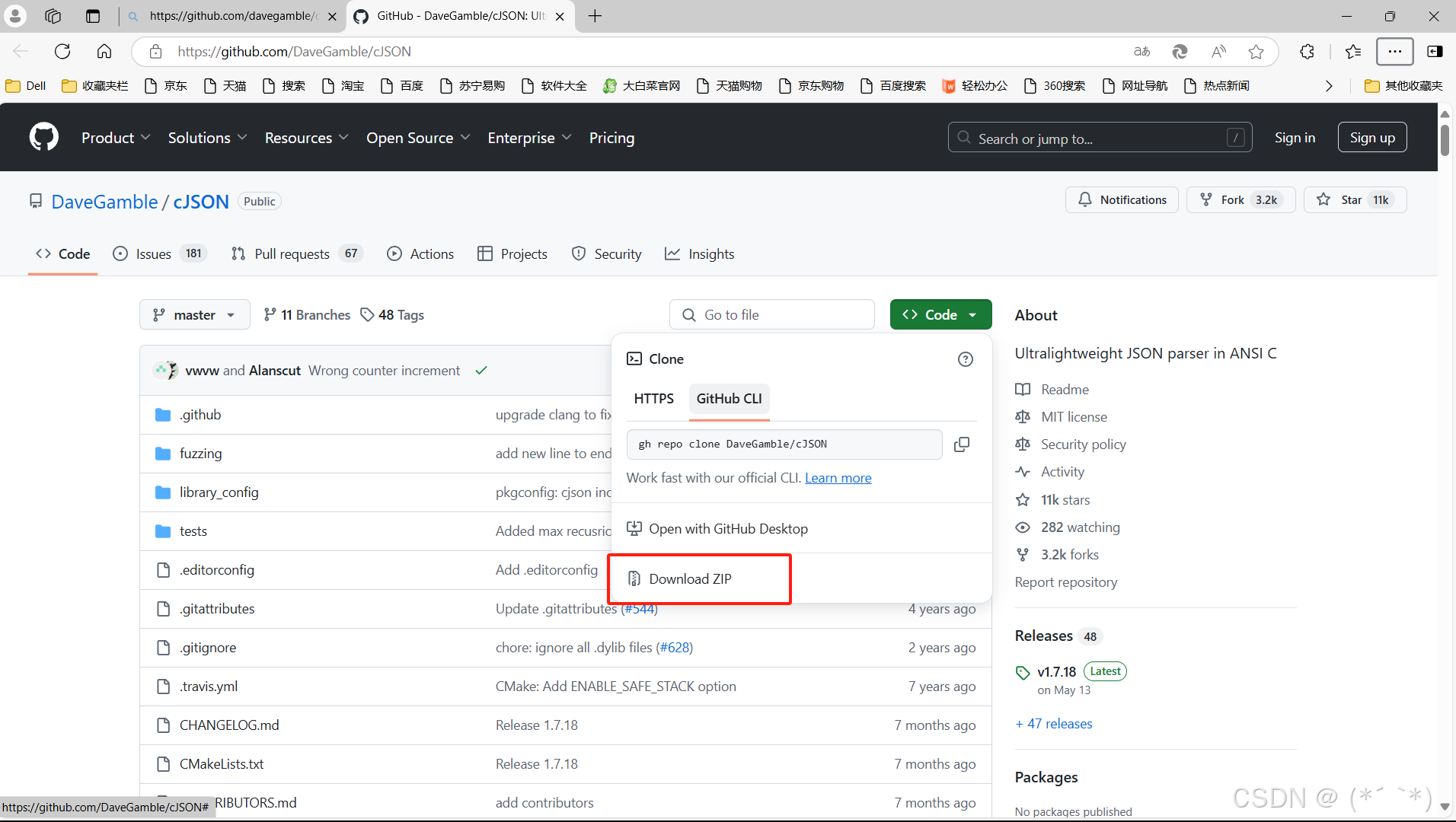Click Report repository link

tap(1066, 582)
